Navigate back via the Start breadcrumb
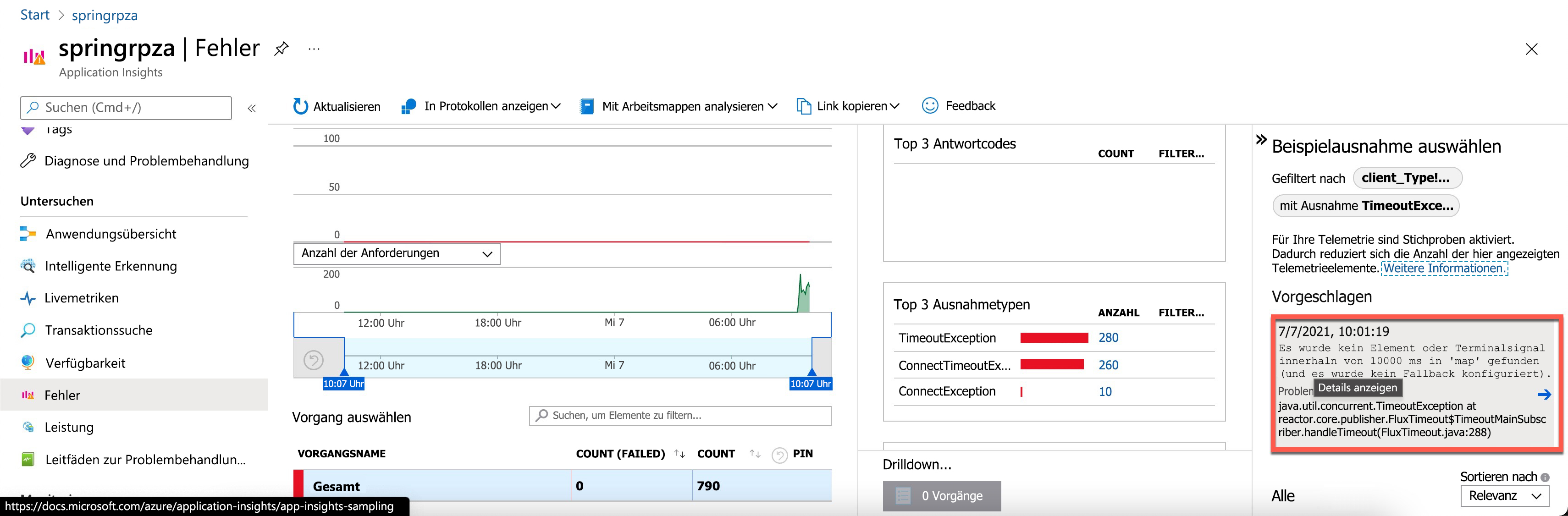Image resolution: width=1568 pixels, height=516 pixels. pyautogui.click(x=34, y=14)
